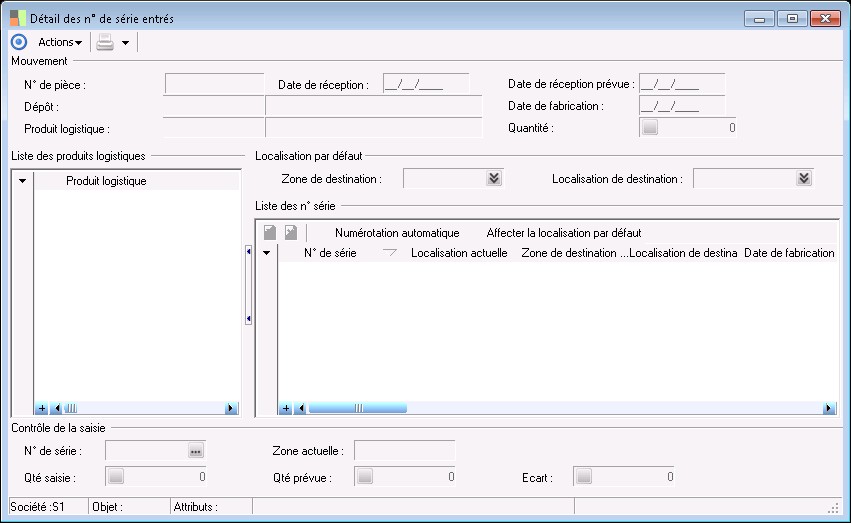
Task: Click the first document icon in serial list toolbar
Action: click(270, 233)
